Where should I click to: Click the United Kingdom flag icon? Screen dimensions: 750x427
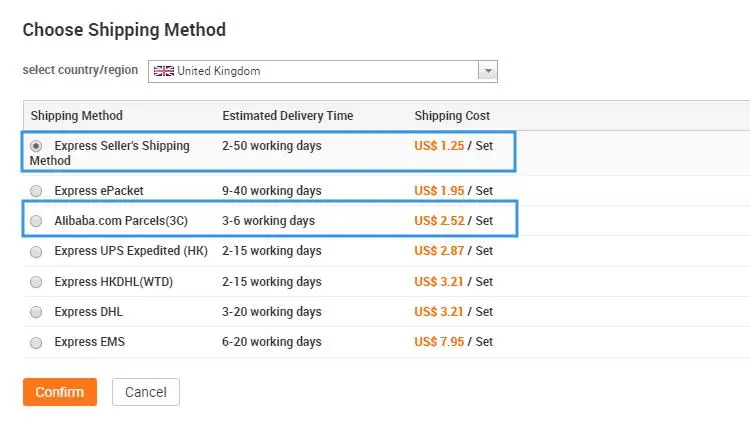pyautogui.click(x=164, y=71)
